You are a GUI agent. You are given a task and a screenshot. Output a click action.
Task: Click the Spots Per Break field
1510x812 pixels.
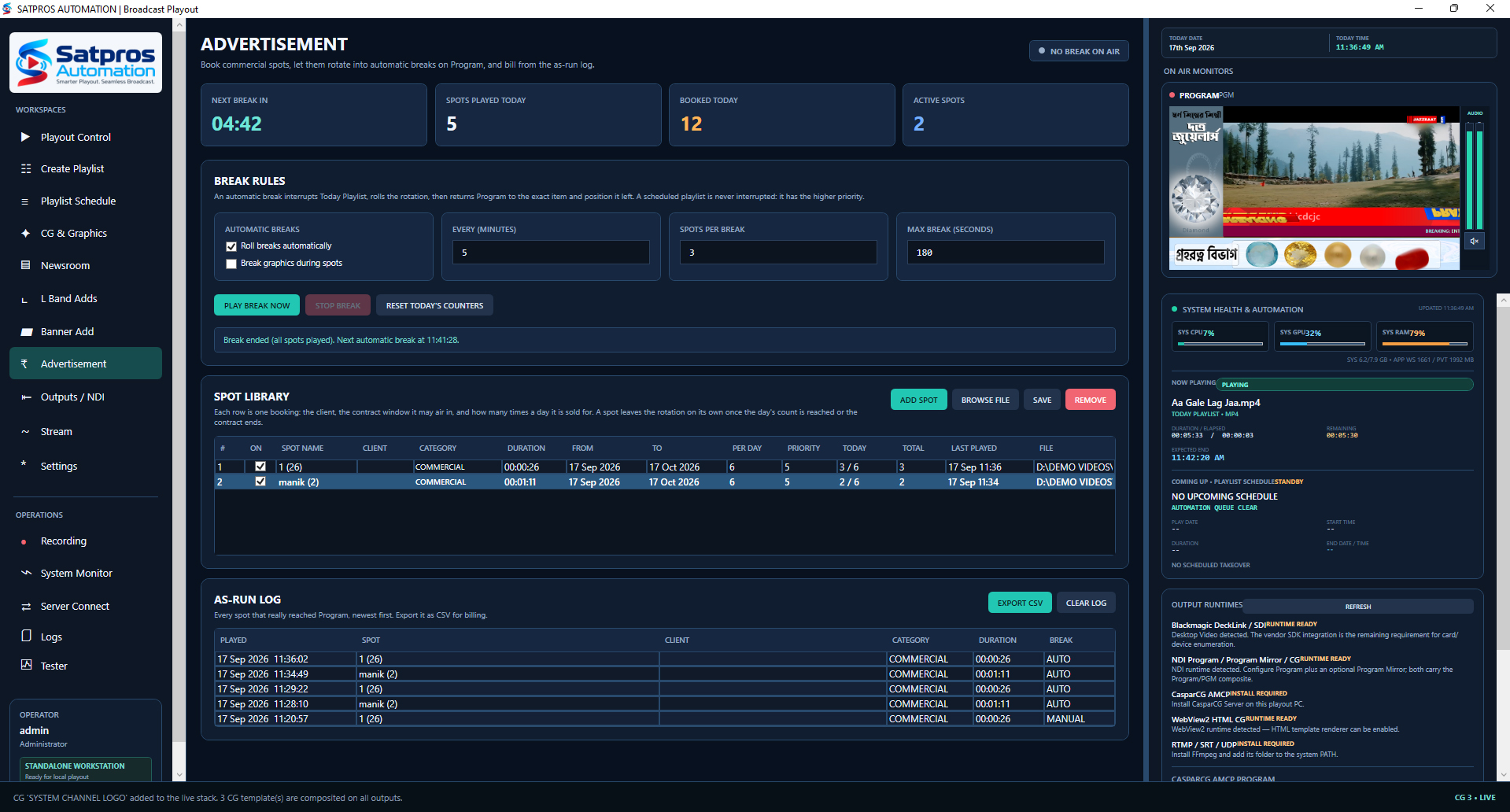point(778,253)
